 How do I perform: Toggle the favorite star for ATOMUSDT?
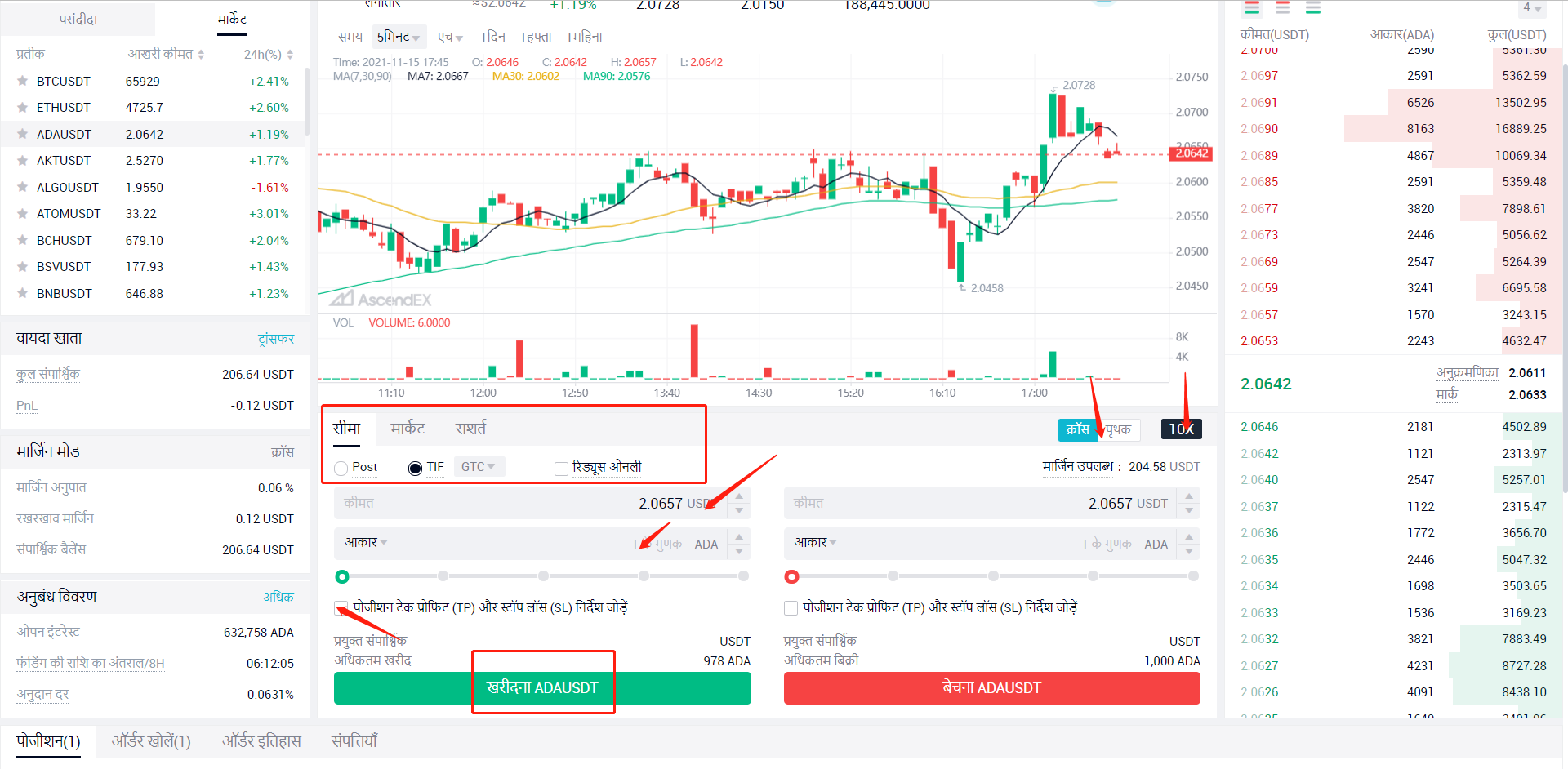coord(22,213)
